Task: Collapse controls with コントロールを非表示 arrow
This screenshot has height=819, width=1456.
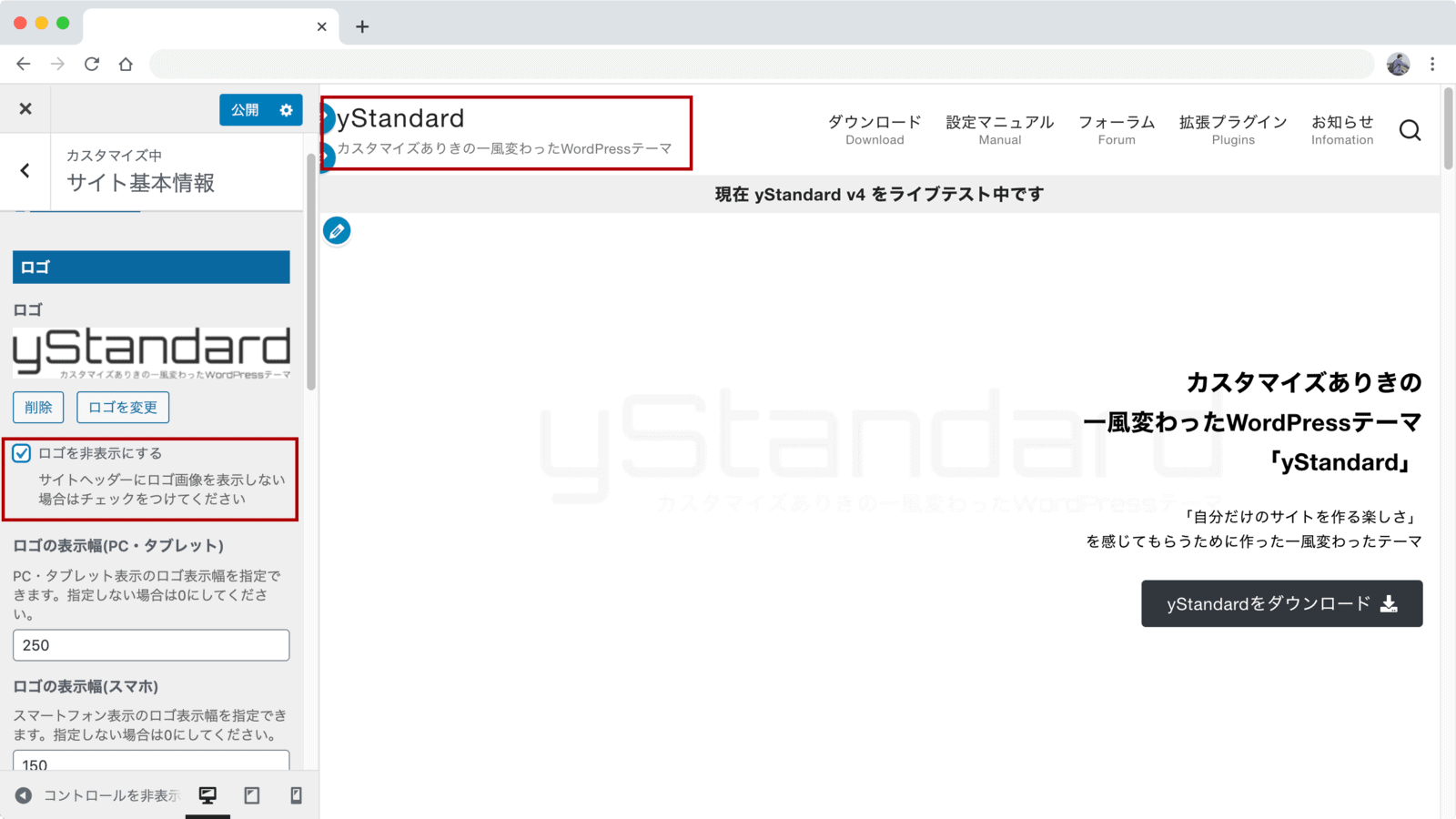Action: tap(24, 795)
